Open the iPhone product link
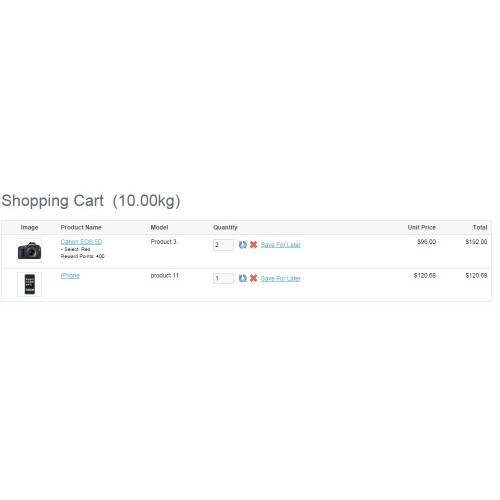500x500 pixels. tap(70, 276)
